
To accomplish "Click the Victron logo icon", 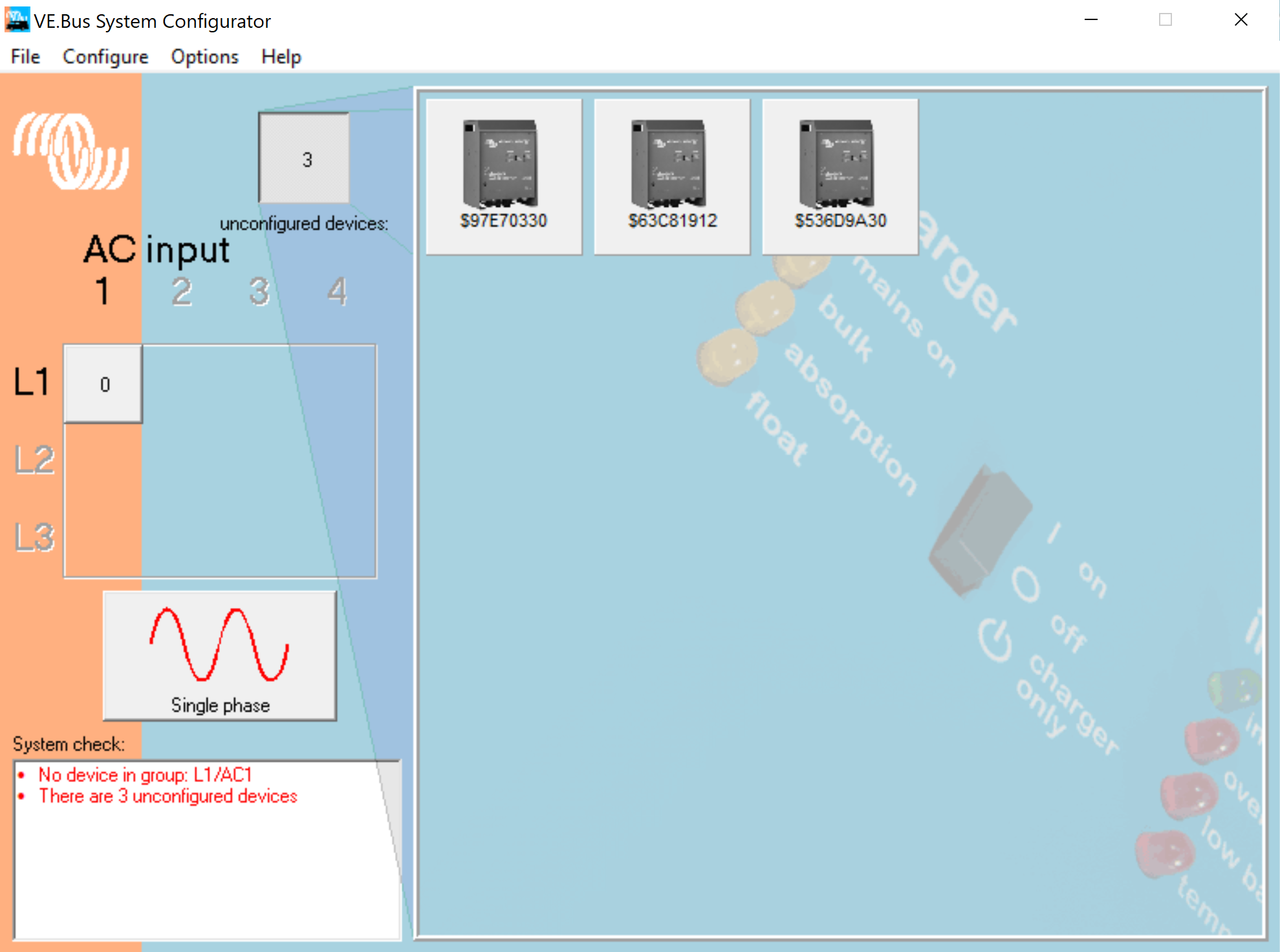I will (71, 151).
